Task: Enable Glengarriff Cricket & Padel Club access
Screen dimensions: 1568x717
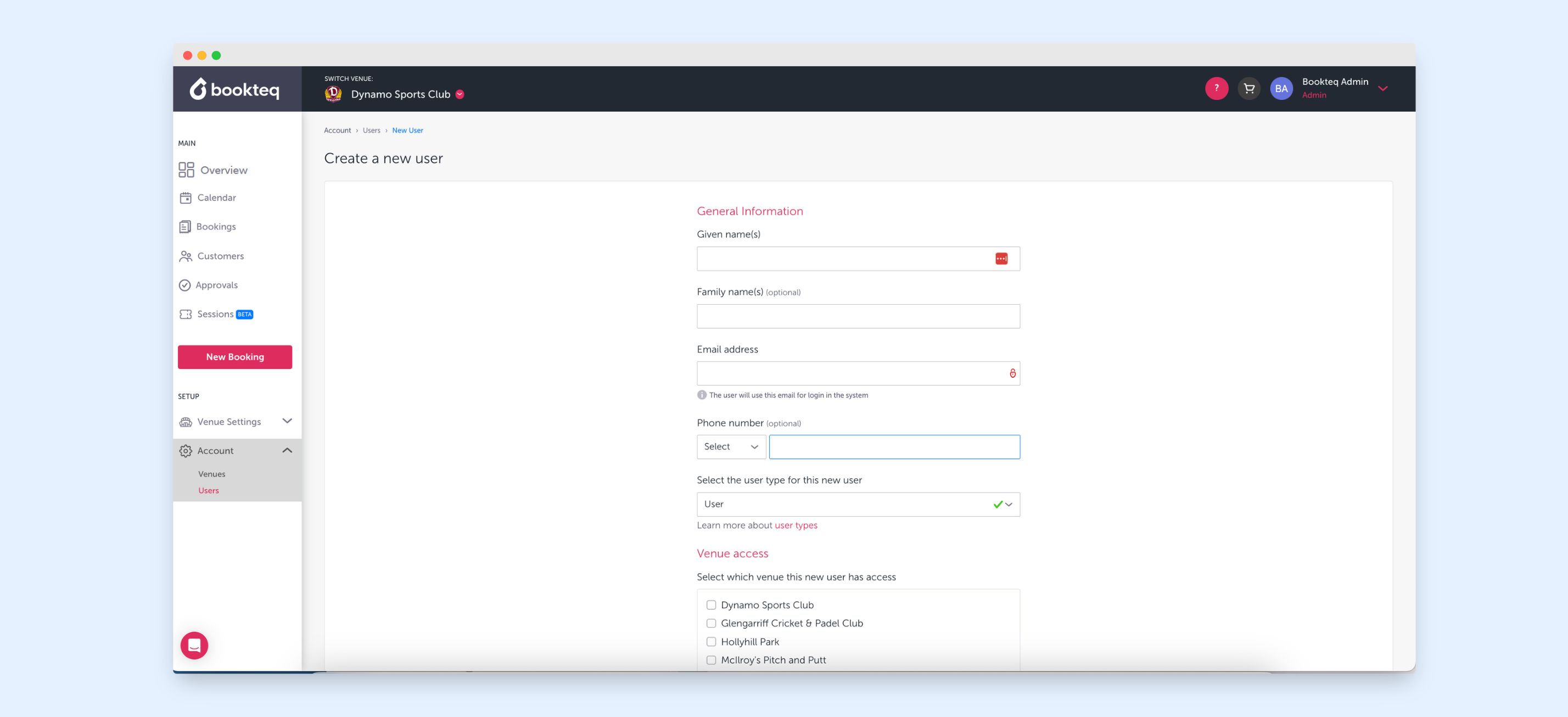Action: 710,623
